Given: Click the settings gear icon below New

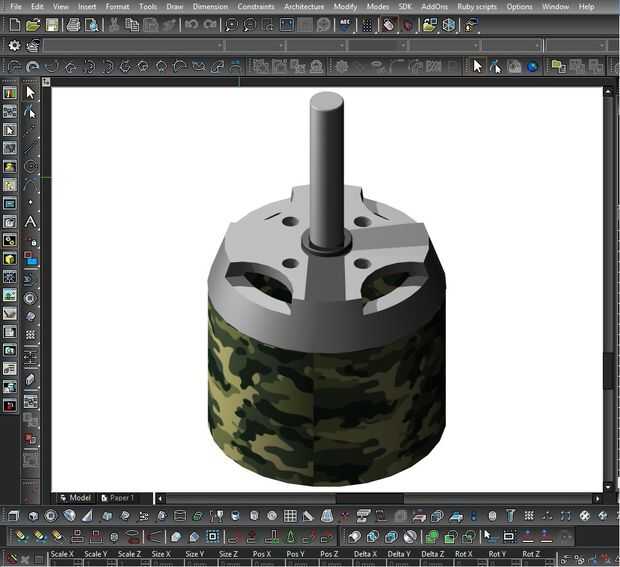Looking at the screenshot, I should (x=14, y=45).
